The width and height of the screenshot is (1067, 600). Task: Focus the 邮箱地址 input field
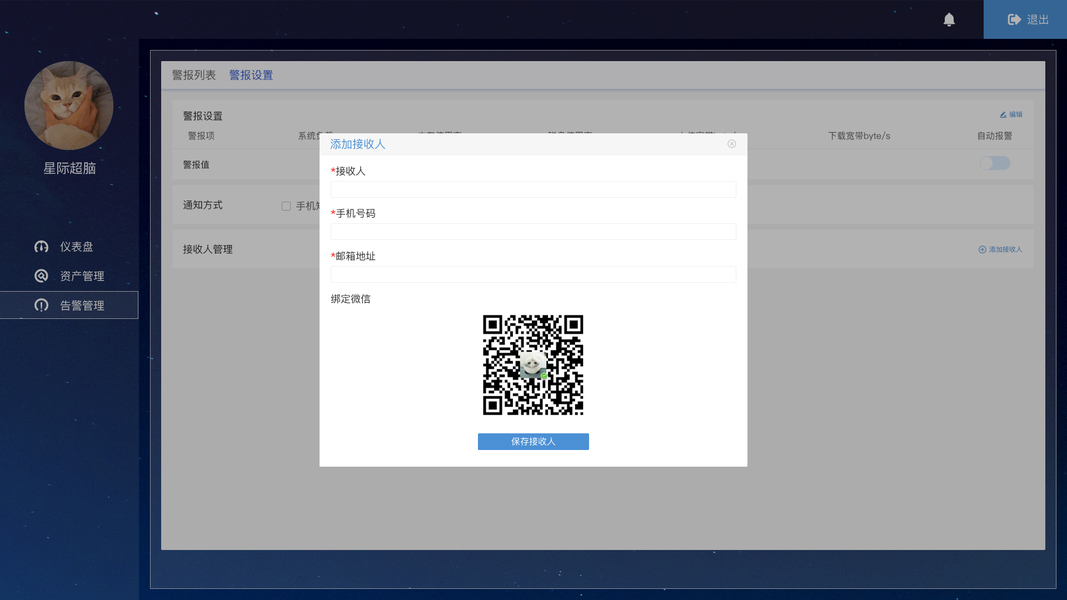click(533, 274)
